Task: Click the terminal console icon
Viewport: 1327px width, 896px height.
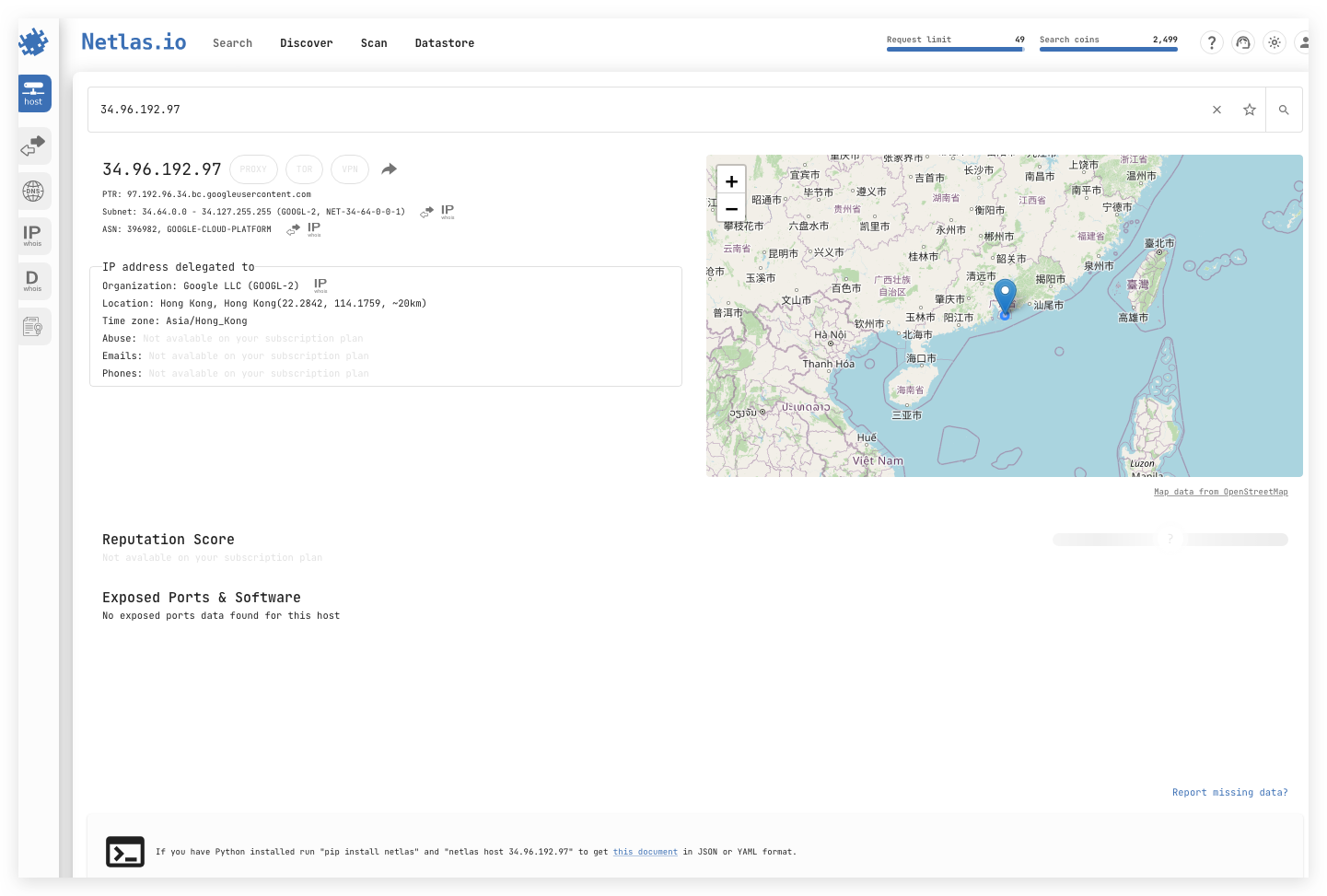Action: (125, 852)
